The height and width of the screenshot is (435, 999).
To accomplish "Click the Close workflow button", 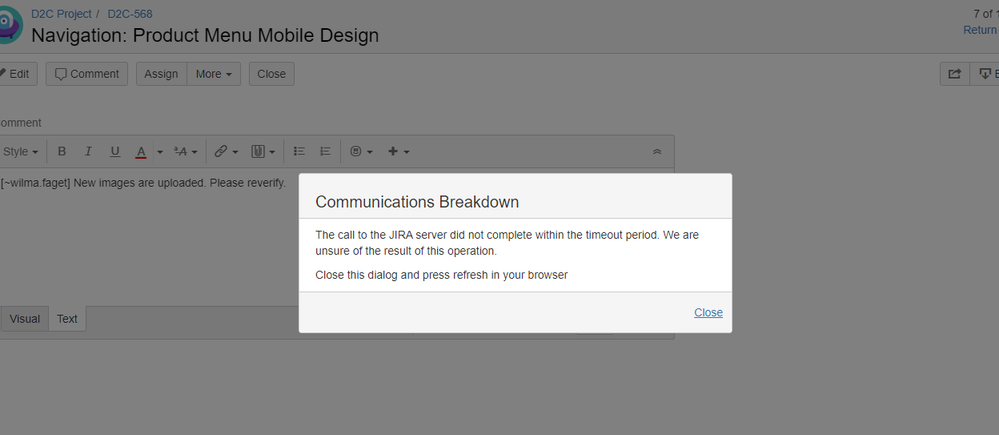I will click(x=271, y=74).
